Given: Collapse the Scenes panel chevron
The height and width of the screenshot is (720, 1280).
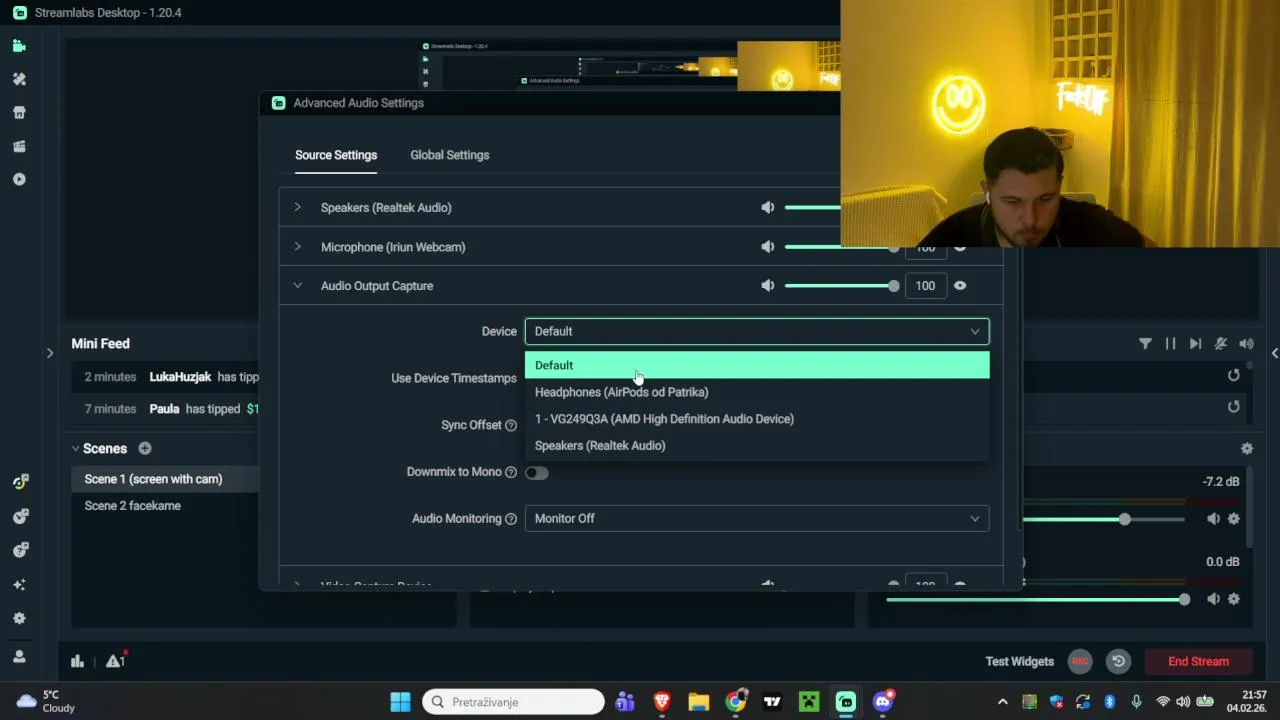Looking at the screenshot, I should tap(75, 448).
